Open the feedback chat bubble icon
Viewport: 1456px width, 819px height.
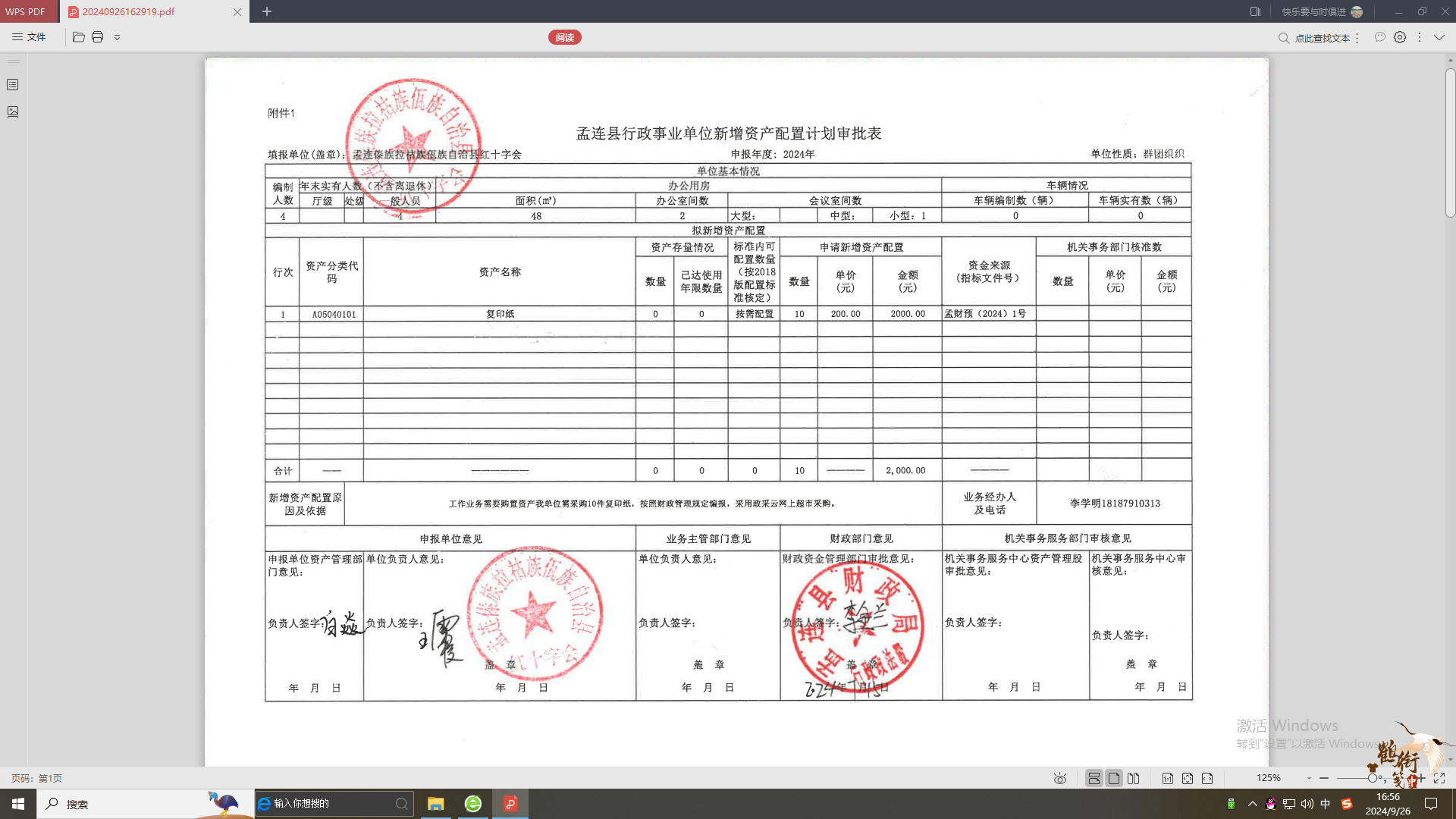pyautogui.click(x=1380, y=37)
